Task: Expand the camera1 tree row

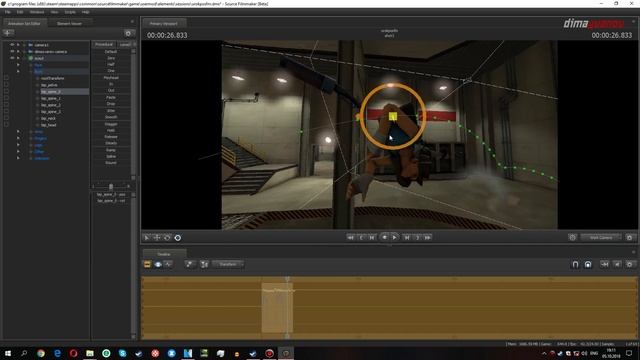Action: pyautogui.click(x=18, y=45)
